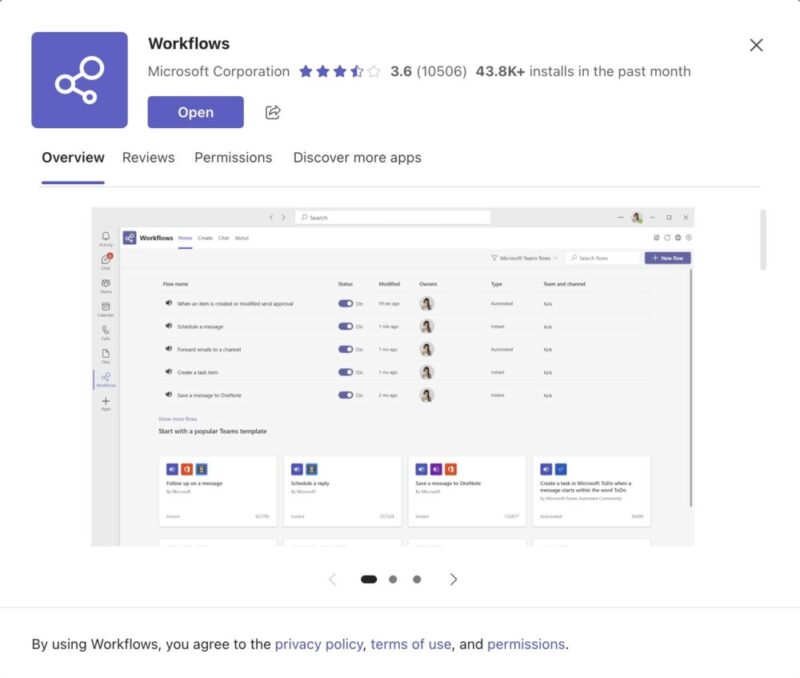Click the Create tab in the preview

[x=205, y=238]
